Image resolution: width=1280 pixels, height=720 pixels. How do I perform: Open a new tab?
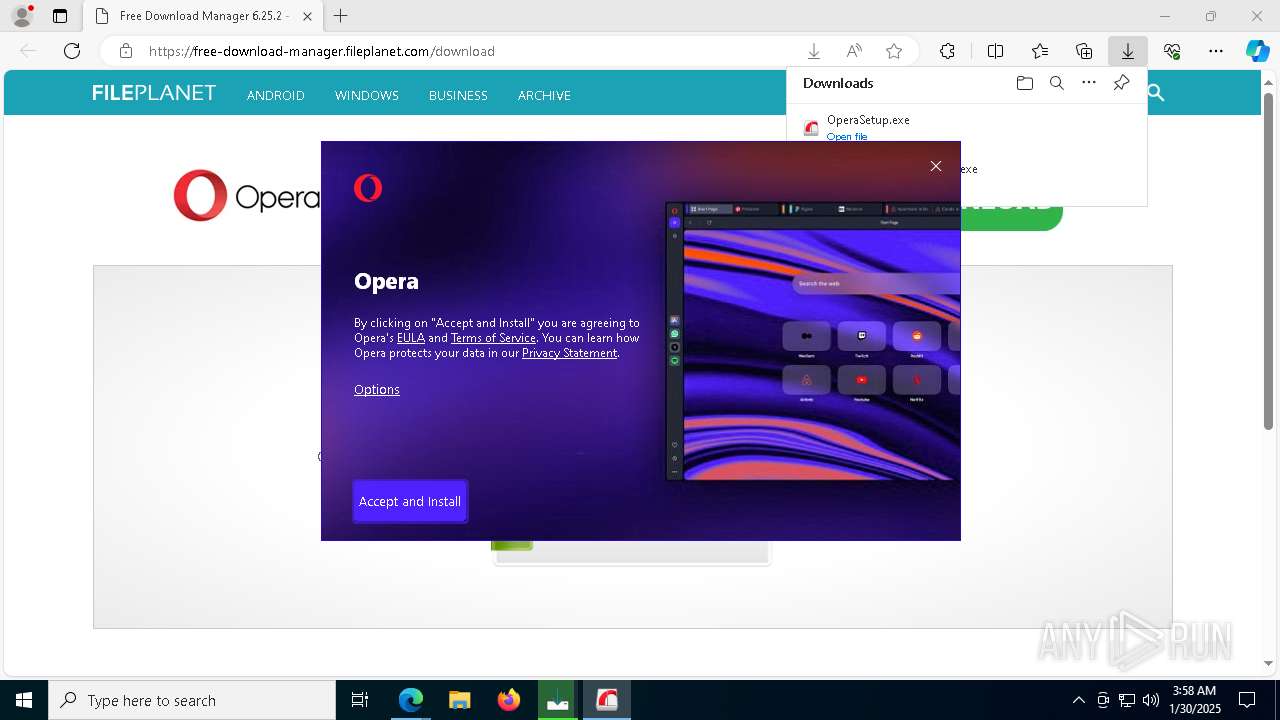(341, 16)
